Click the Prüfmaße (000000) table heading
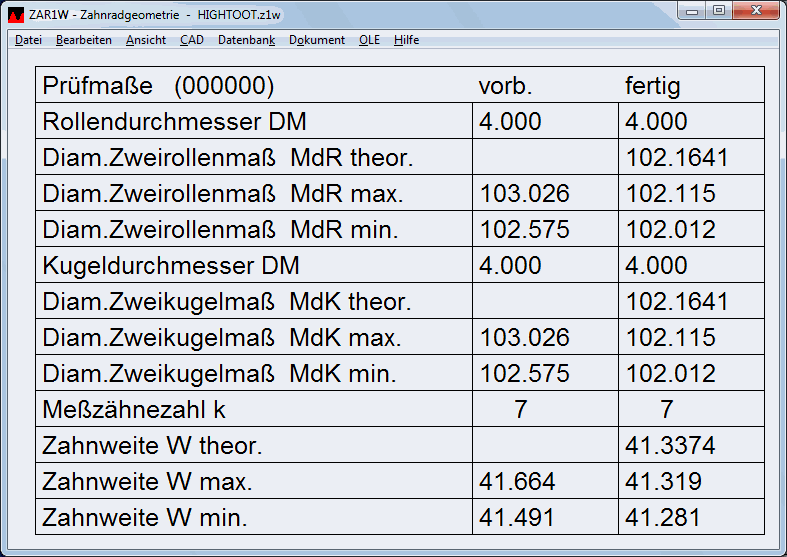This screenshot has width=787, height=557. 158,86
